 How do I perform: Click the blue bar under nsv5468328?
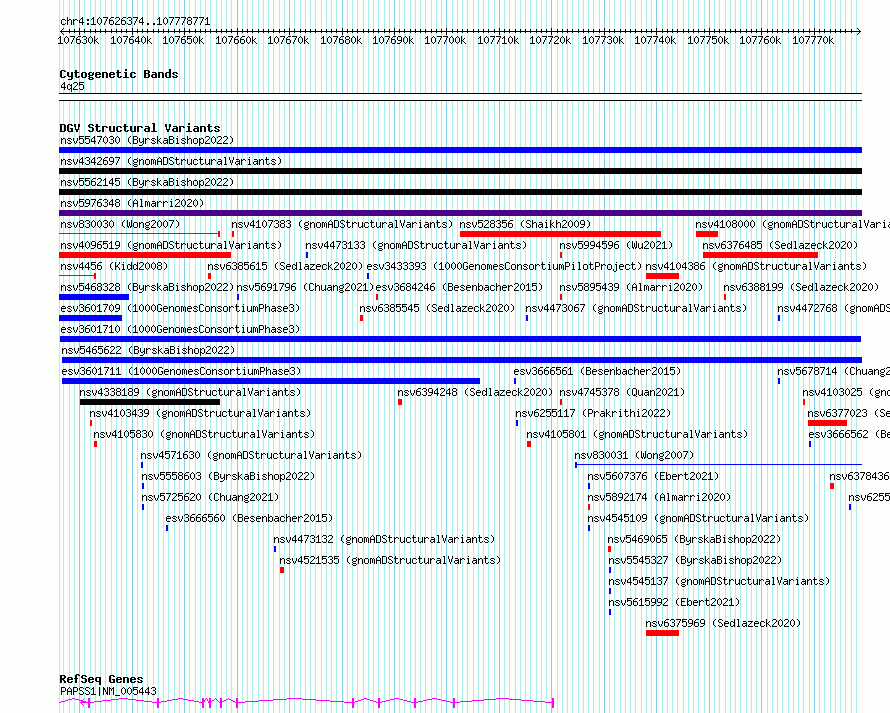tap(94, 297)
